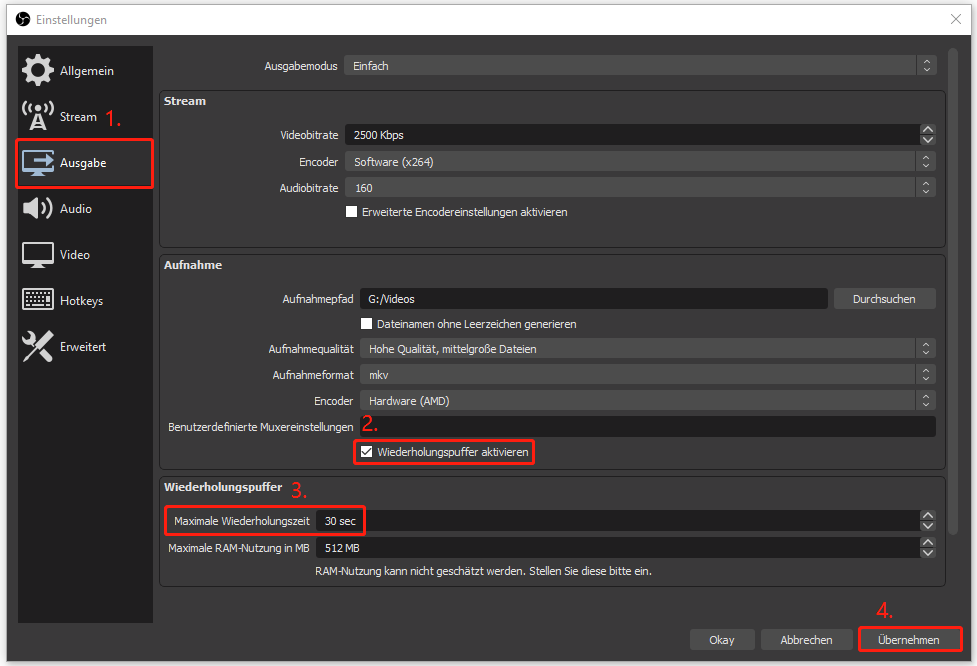Click the Maximale Wiederholungszeit 30 sec field
Image resolution: width=977 pixels, height=666 pixels.
tap(617, 521)
